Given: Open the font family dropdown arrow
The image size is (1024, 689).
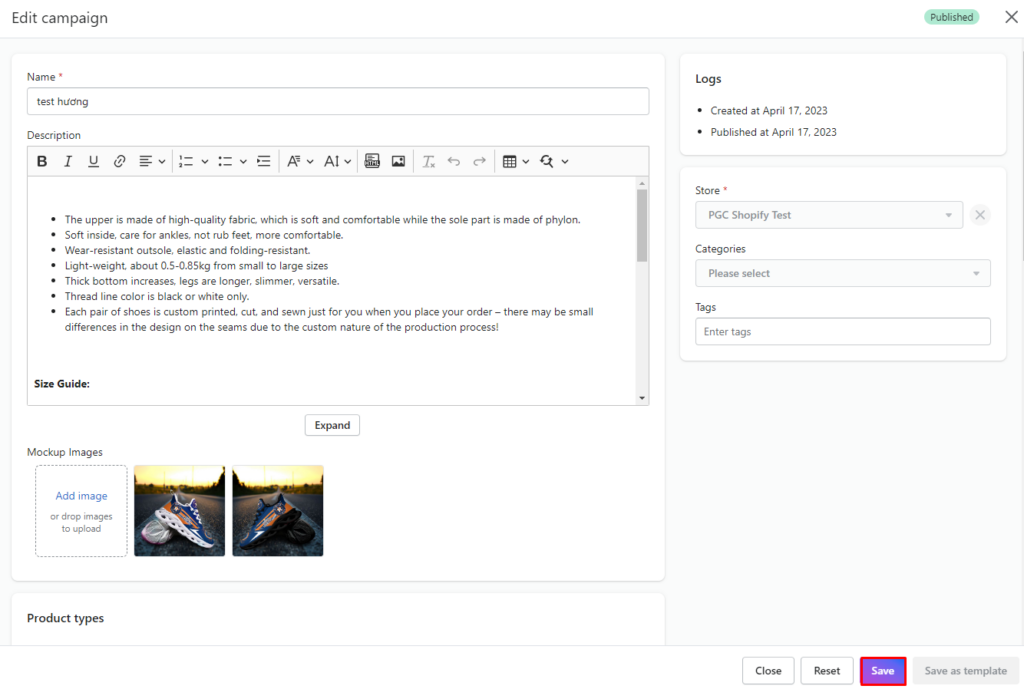Looking at the screenshot, I should [x=310, y=161].
